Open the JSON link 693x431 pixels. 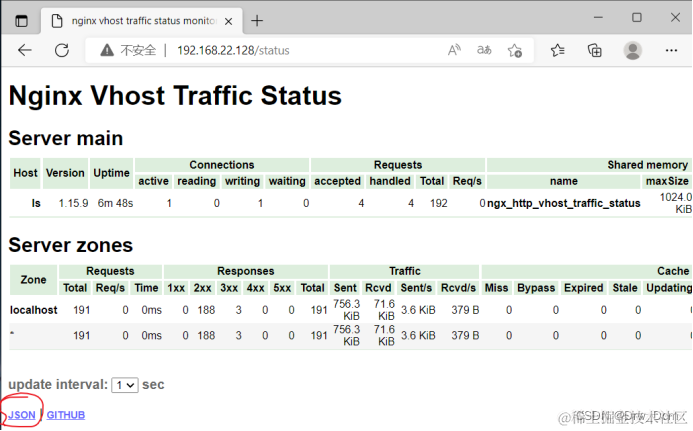coord(22,415)
